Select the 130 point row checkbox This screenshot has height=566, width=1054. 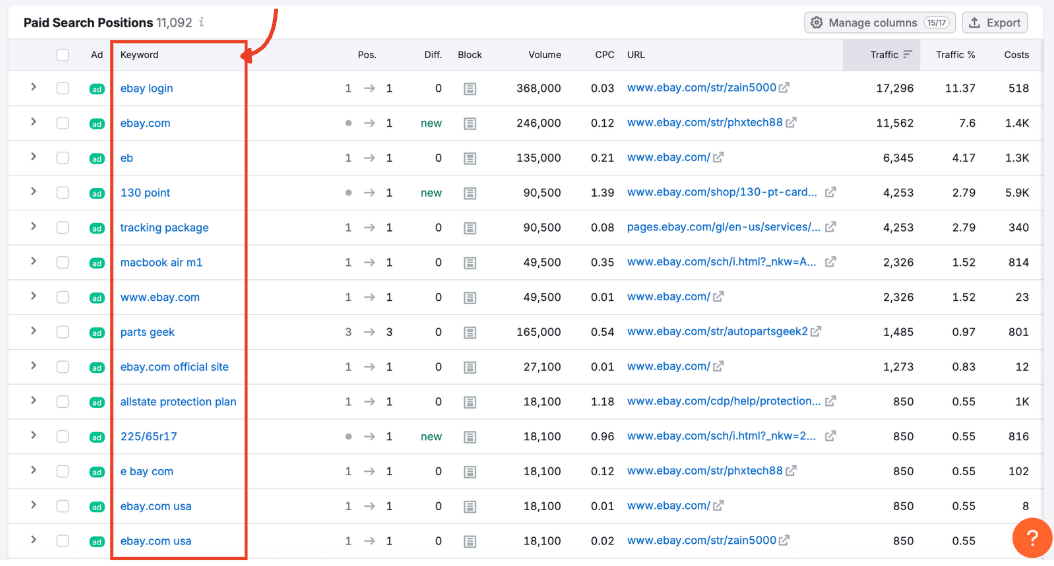pyautogui.click(x=63, y=193)
